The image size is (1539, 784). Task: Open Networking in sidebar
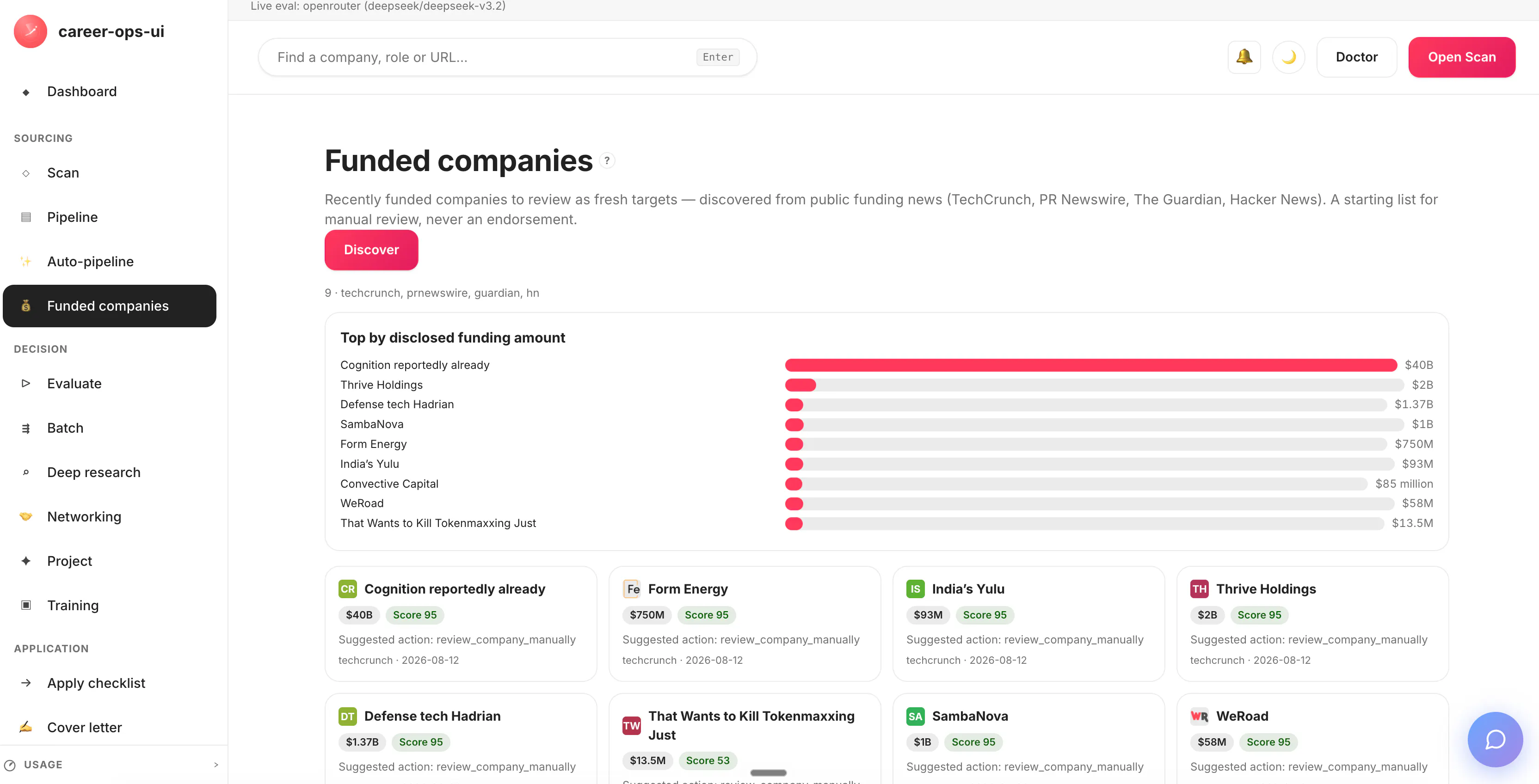[109, 516]
